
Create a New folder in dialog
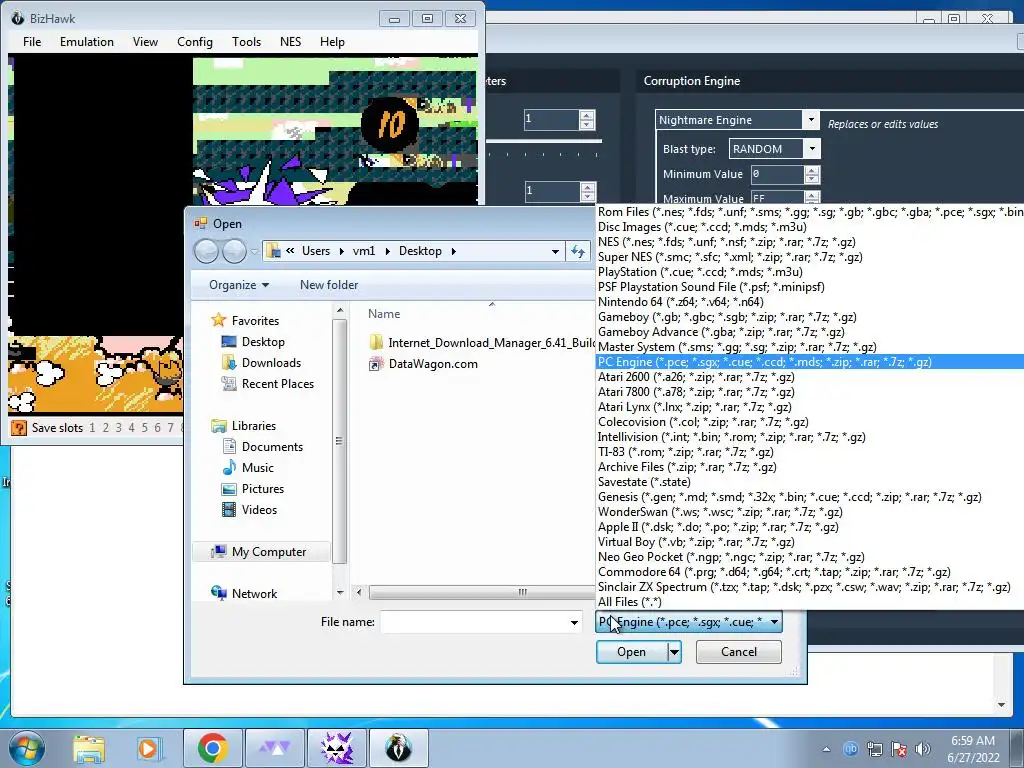(x=328, y=285)
